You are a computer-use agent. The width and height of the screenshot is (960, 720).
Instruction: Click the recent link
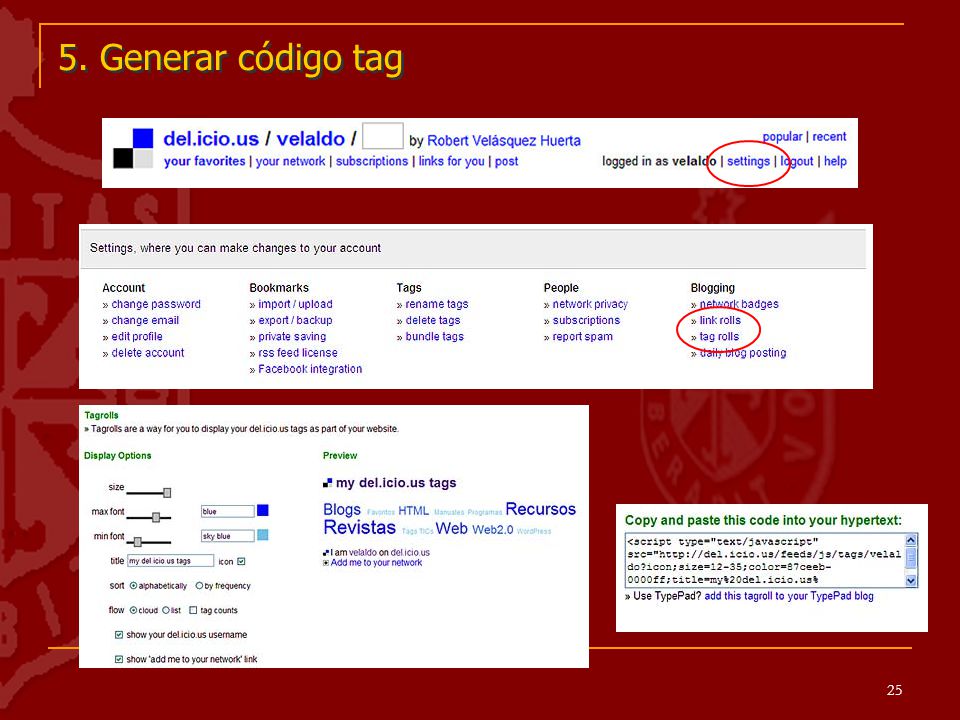point(829,137)
